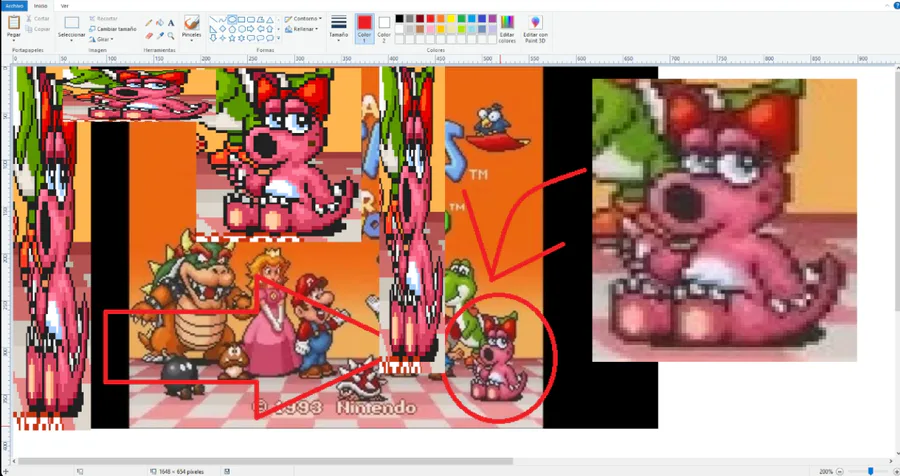Image resolution: width=900 pixels, height=476 pixels.
Task: Pick the black color swatch
Action: 399,18
